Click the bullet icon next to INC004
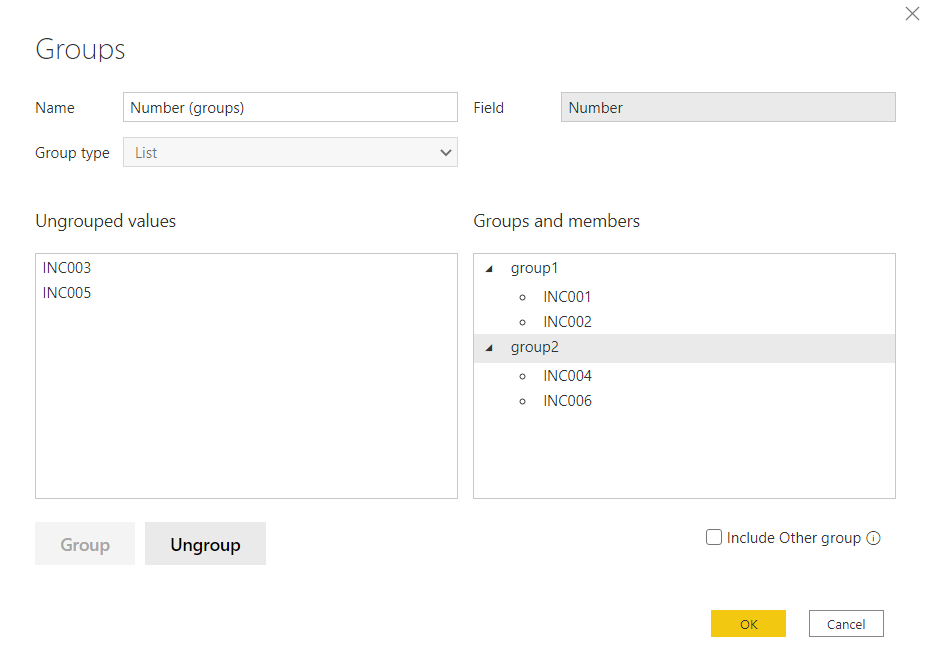The image size is (925, 669). (523, 375)
